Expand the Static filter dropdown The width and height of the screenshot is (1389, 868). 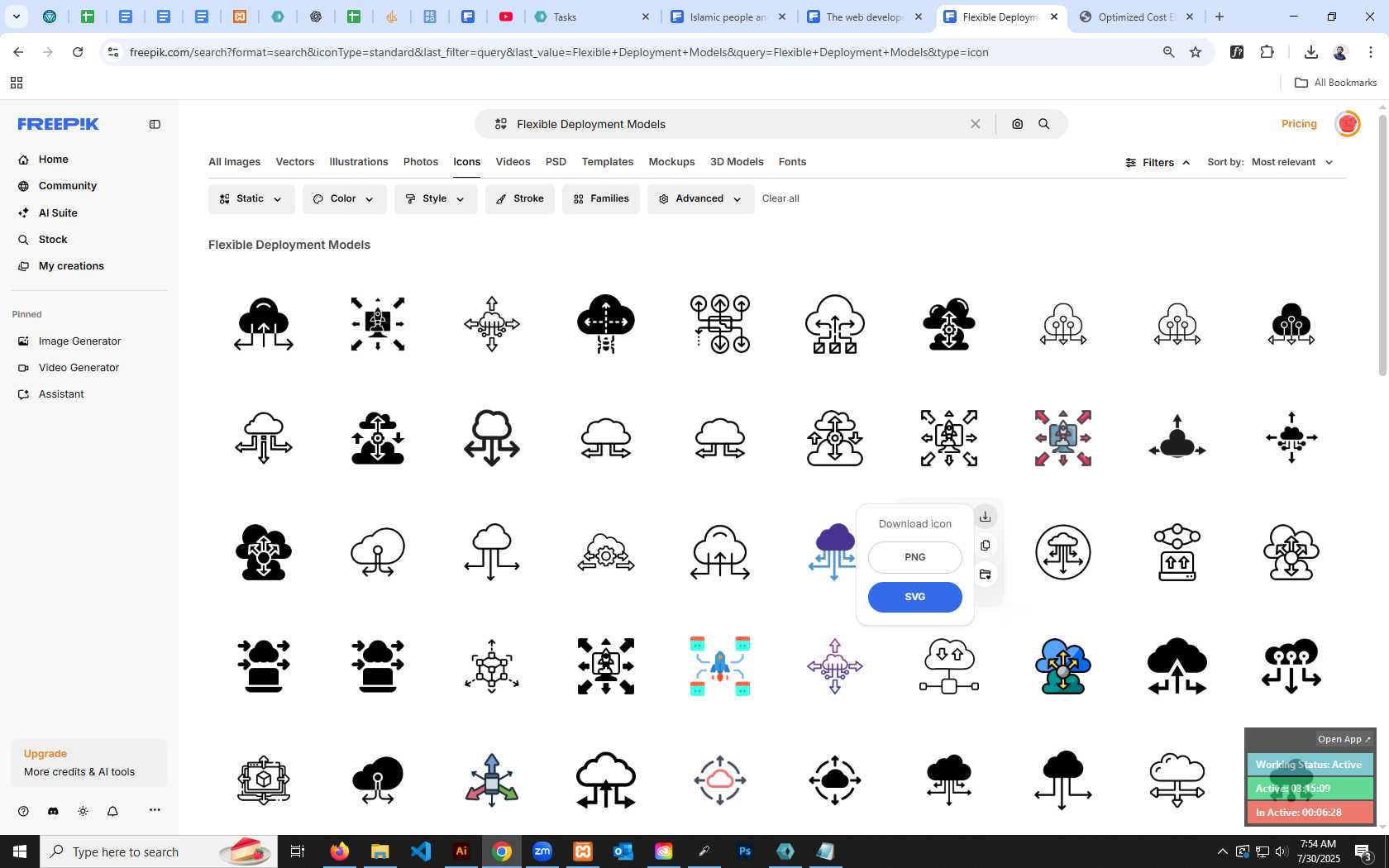pyautogui.click(x=251, y=199)
